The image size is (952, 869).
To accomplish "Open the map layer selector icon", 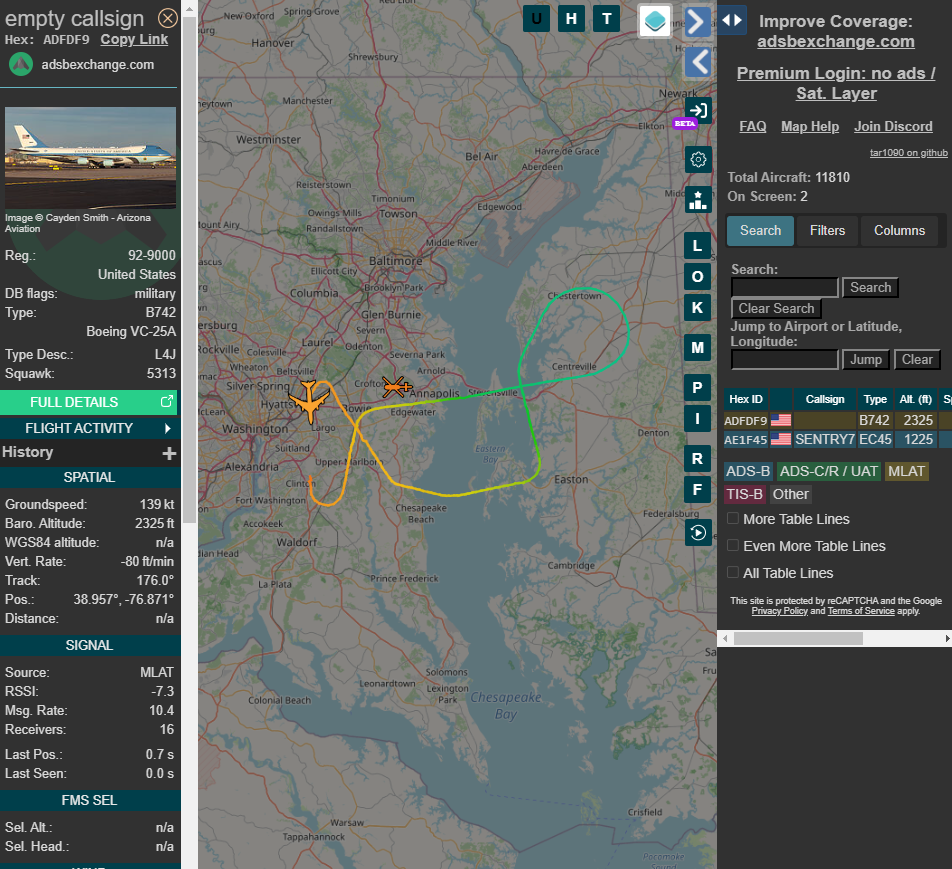I will (654, 21).
